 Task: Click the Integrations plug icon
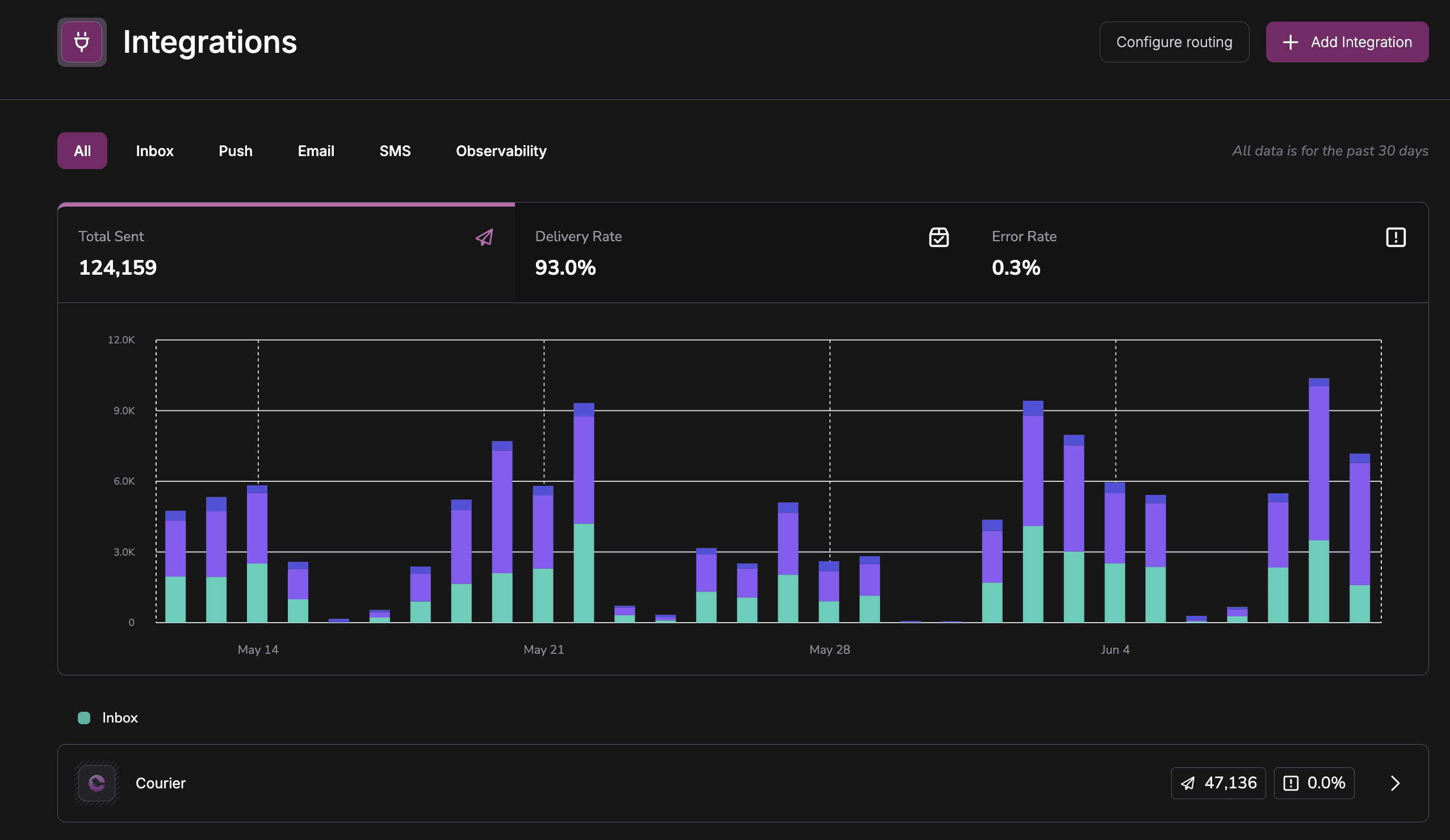point(82,42)
